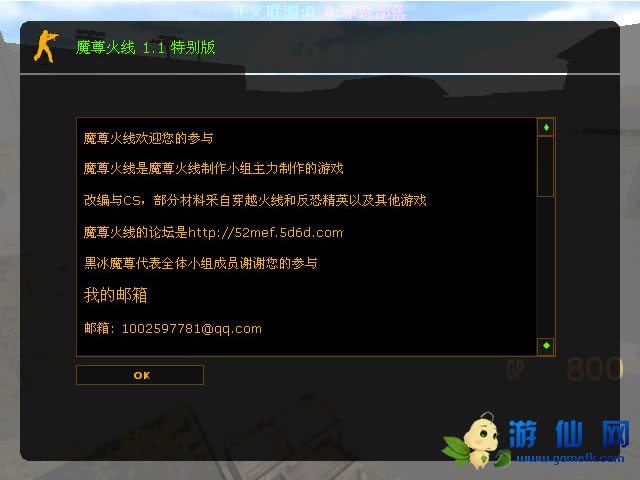Click the line 魔尊火线欢迎您的参与
The height and width of the screenshot is (480, 640).
pos(148,138)
